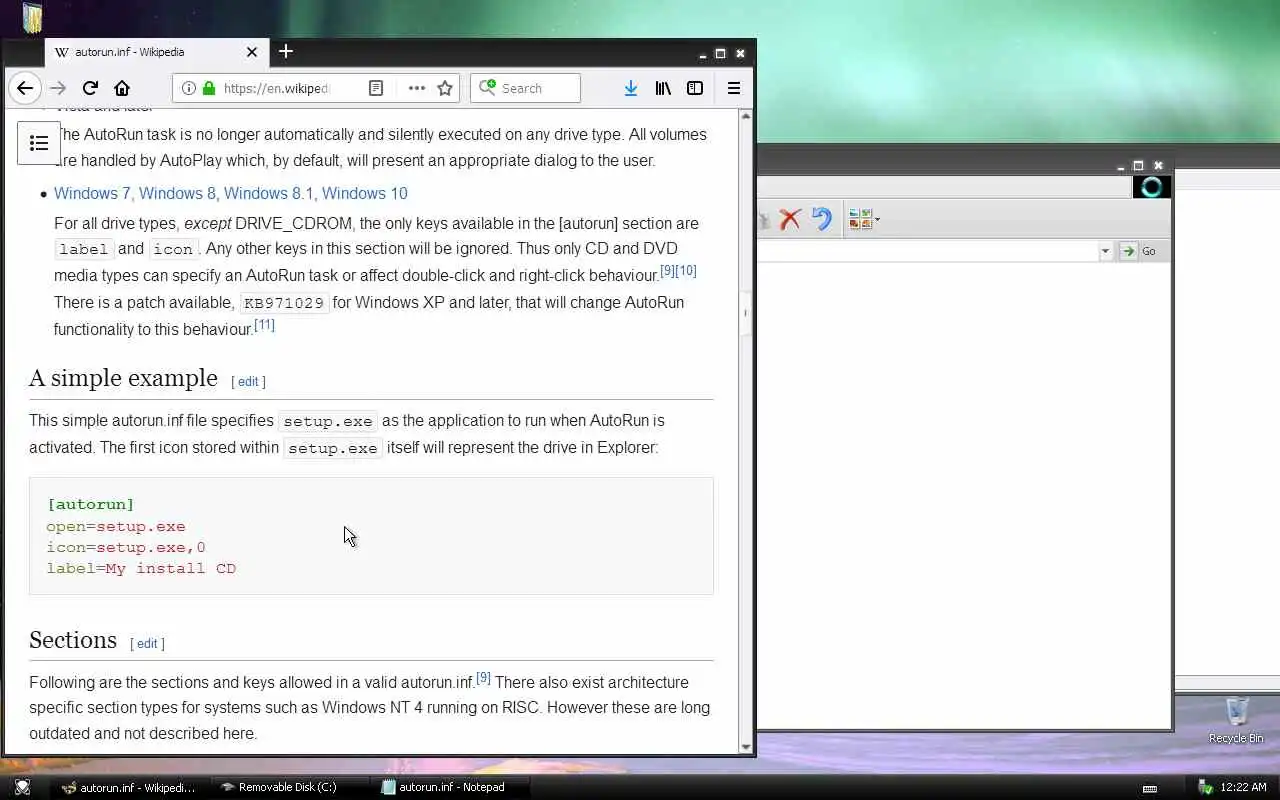Go back to the previous page in Firefox

pos(25,88)
